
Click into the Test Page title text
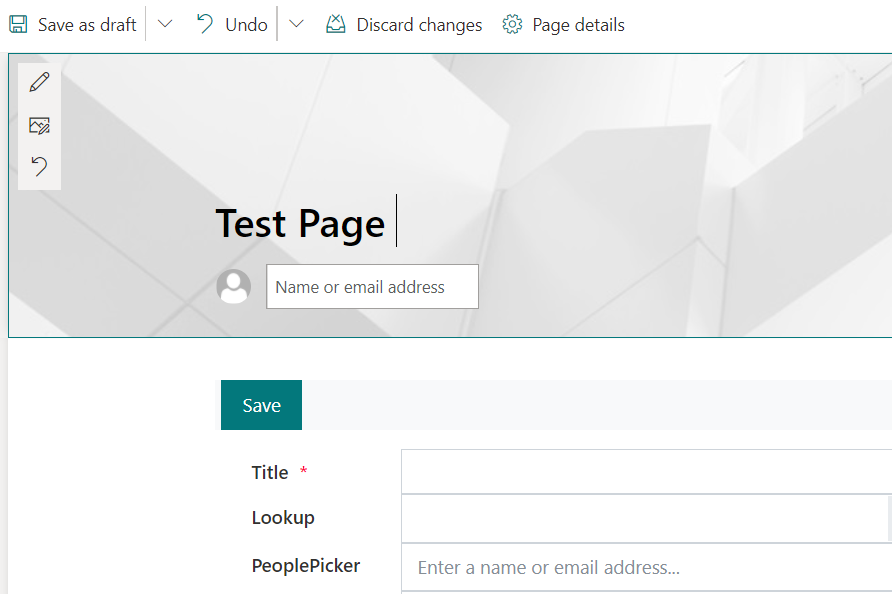tap(300, 223)
